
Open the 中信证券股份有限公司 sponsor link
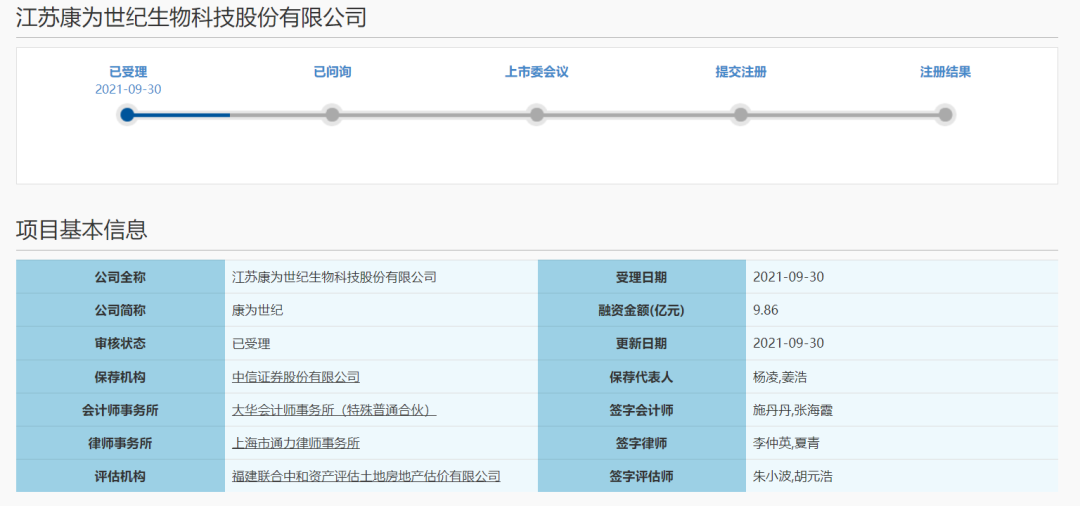coord(296,377)
